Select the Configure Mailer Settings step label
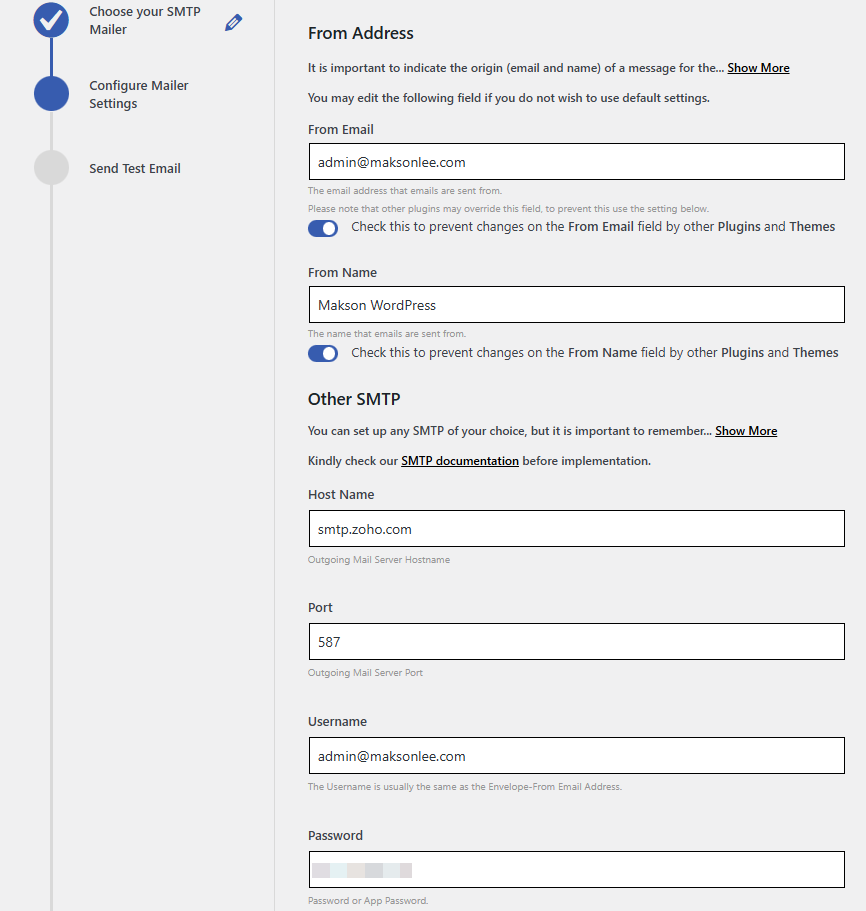 (138, 94)
